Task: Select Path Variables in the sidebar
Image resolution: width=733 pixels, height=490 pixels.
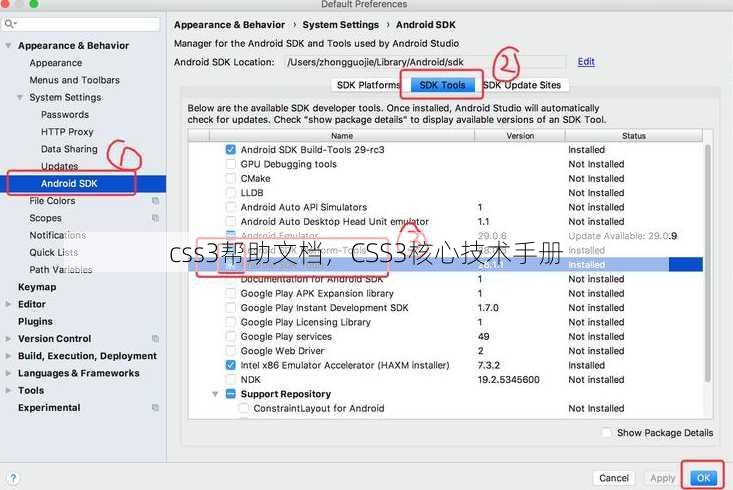Action: click(61, 270)
